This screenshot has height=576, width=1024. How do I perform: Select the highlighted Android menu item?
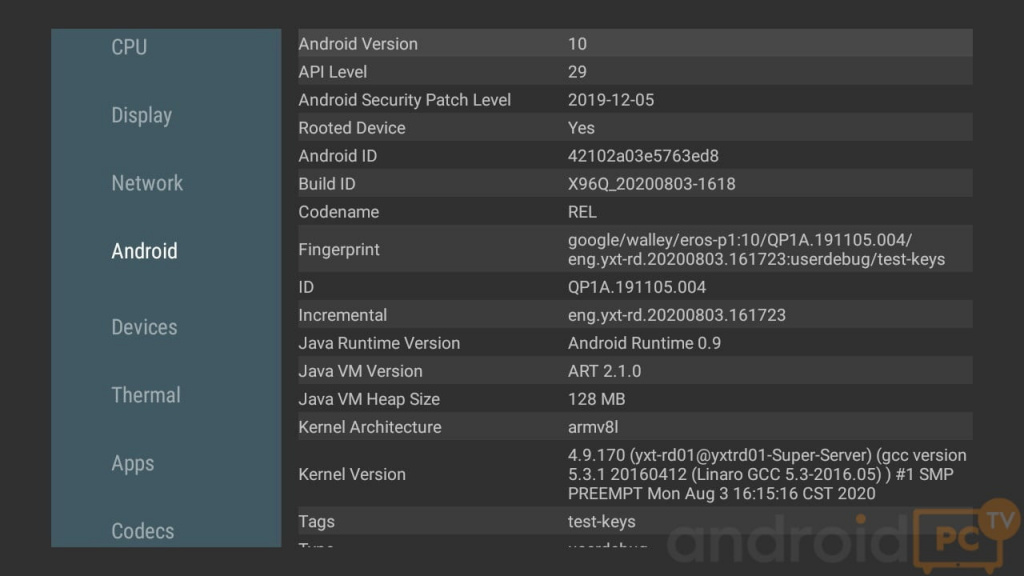pos(144,251)
